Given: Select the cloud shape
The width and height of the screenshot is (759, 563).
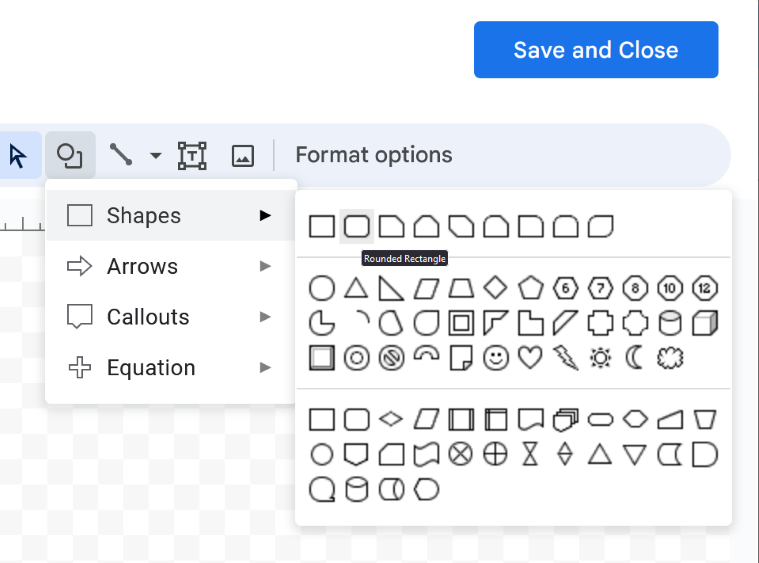Looking at the screenshot, I should [670, 357].
